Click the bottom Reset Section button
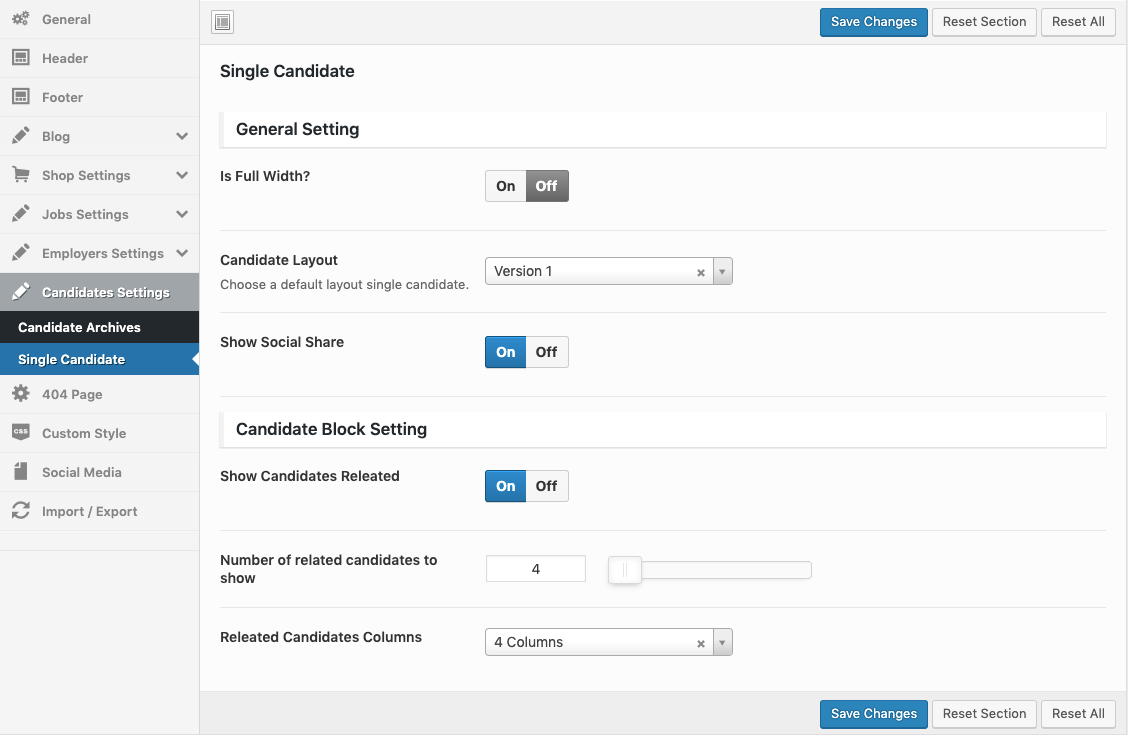The height and width of the screenshot is (735, 1128). 984,714
